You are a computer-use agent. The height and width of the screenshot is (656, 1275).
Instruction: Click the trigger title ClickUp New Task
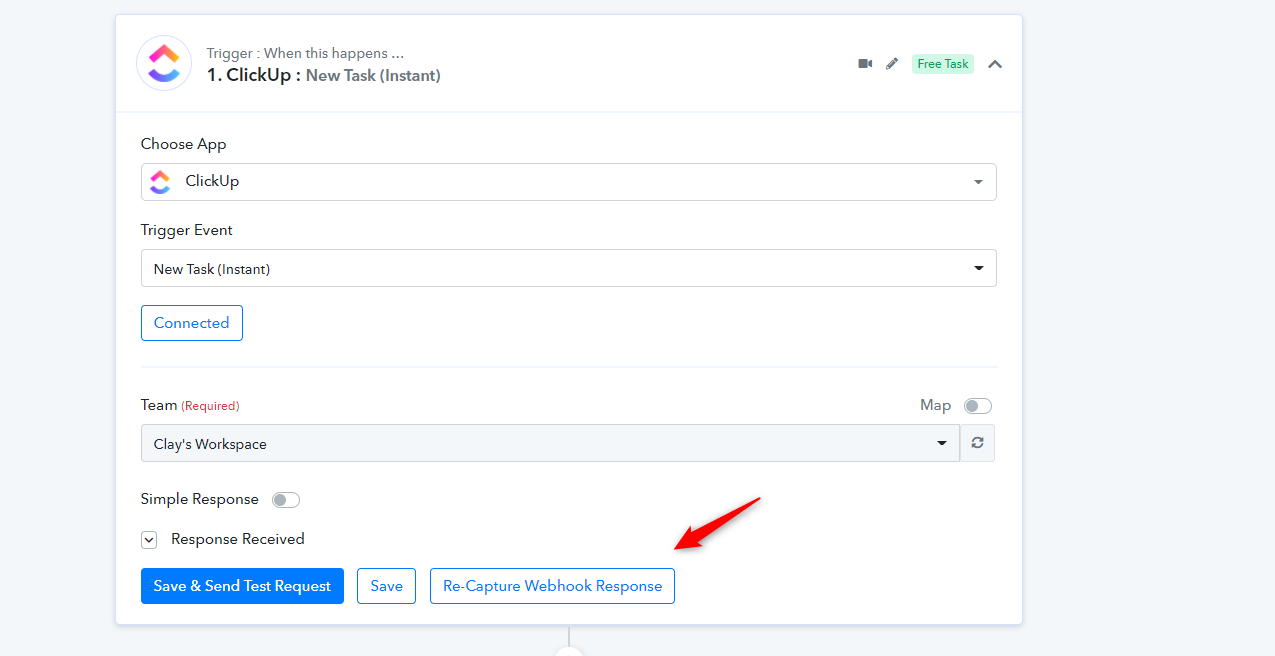[323, 75]
